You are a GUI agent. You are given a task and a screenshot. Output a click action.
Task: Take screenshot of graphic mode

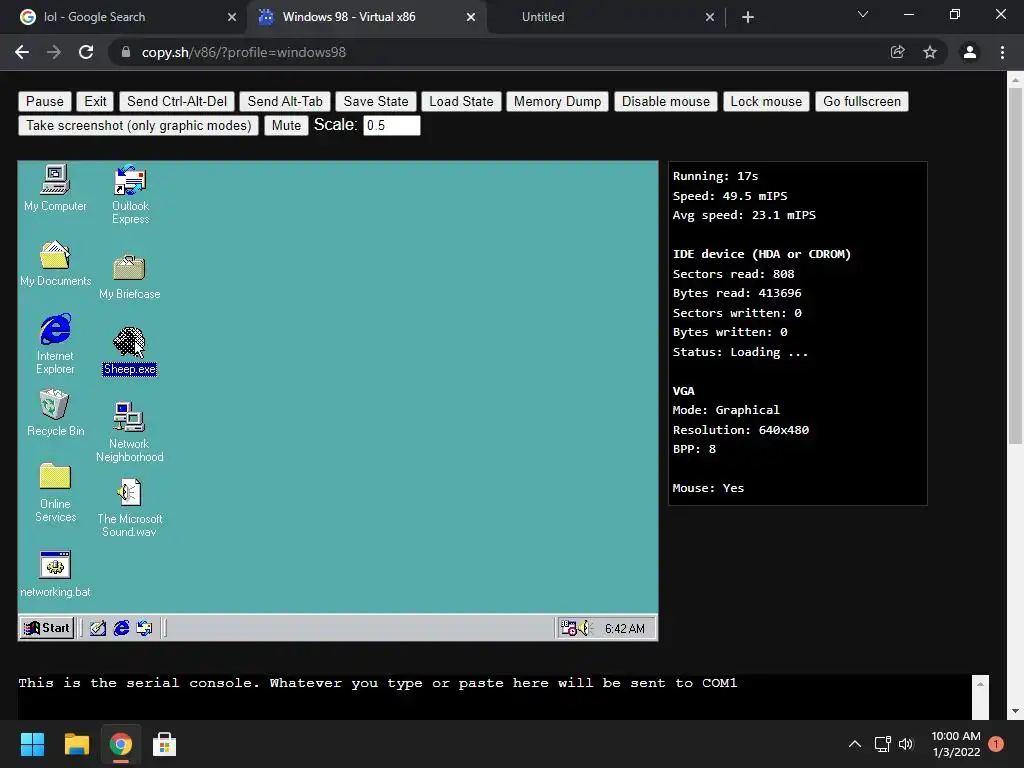(138, 125)
